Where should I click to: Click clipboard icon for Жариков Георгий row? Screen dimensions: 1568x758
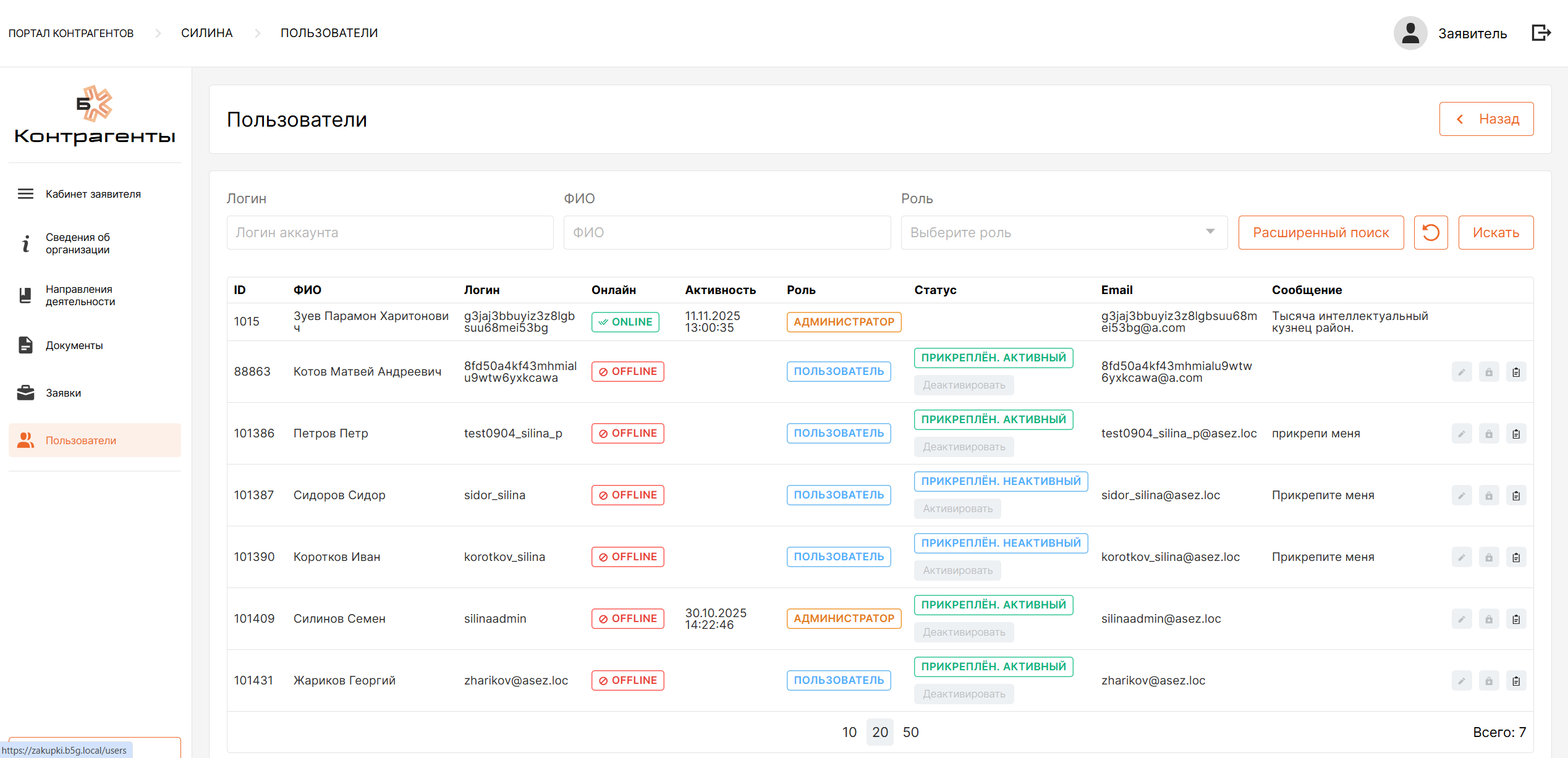tap(1515, 681)
